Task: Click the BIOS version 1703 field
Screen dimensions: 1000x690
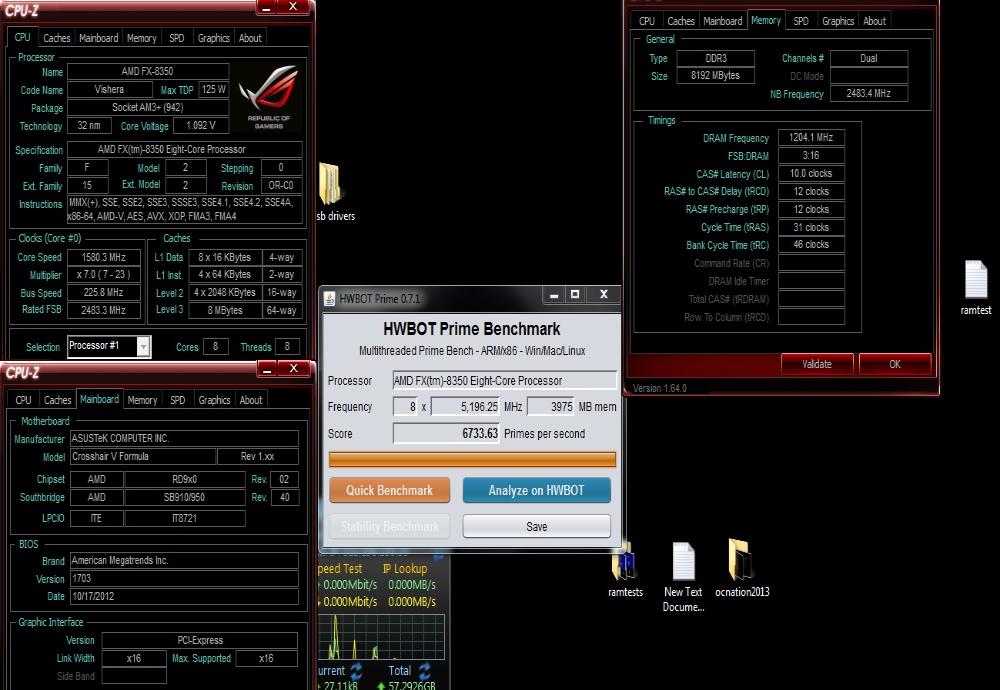Action: pyautogui.click(x=184, y=578)
